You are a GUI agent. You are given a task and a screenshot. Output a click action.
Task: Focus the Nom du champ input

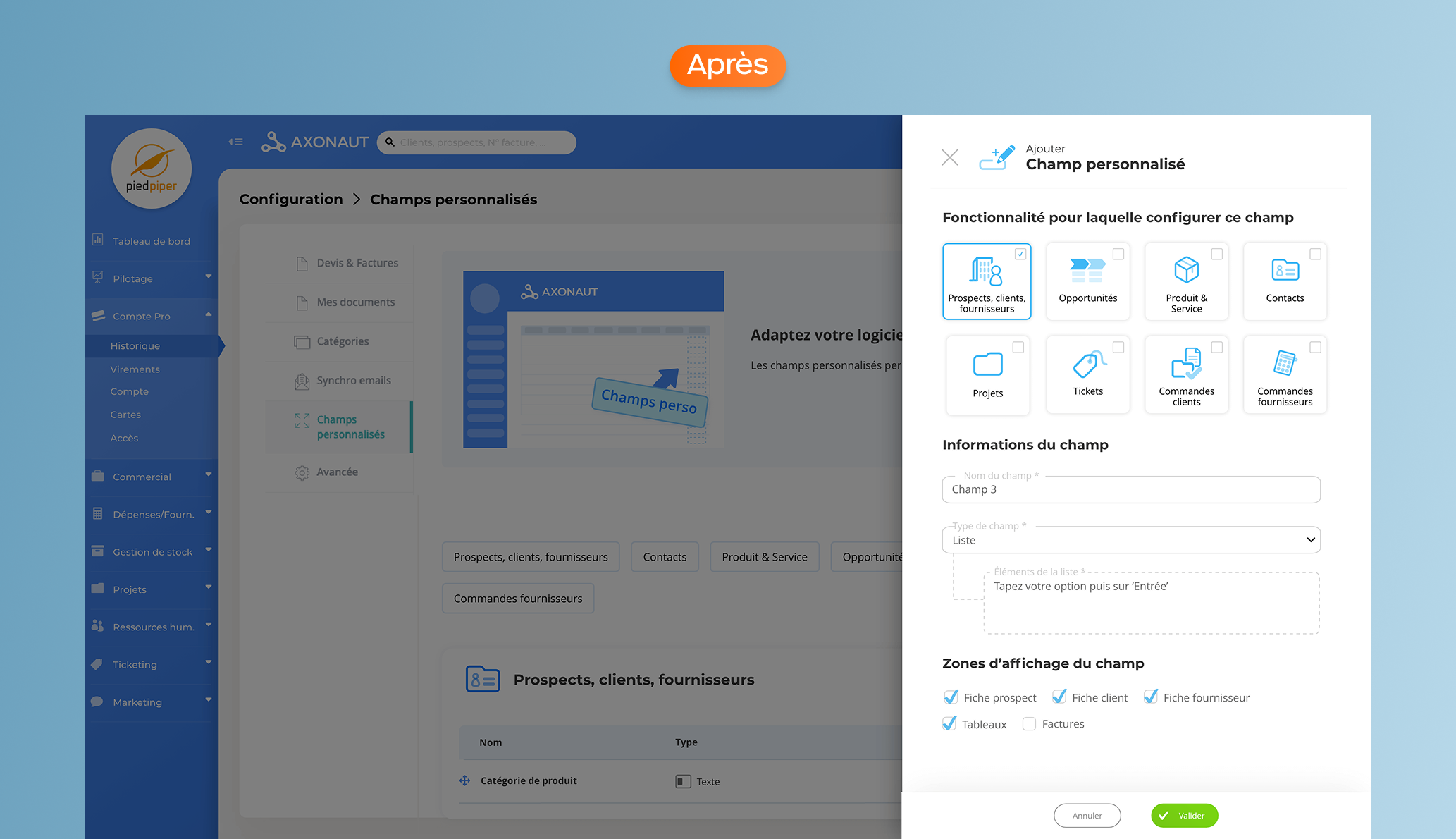tap(1130, 489)
